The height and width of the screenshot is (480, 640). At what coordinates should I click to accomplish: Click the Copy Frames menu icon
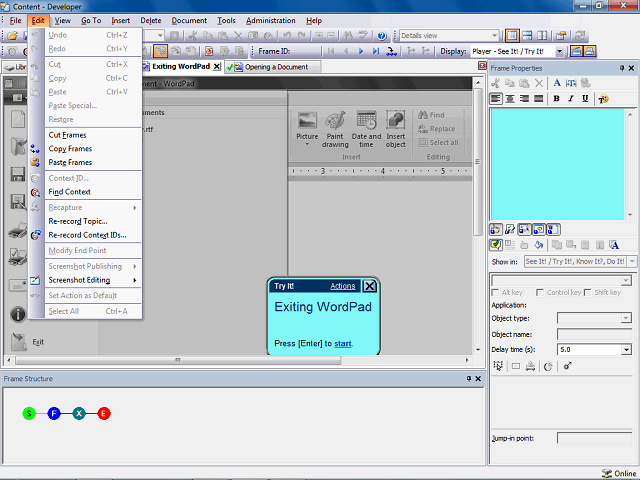click(36, 149)
